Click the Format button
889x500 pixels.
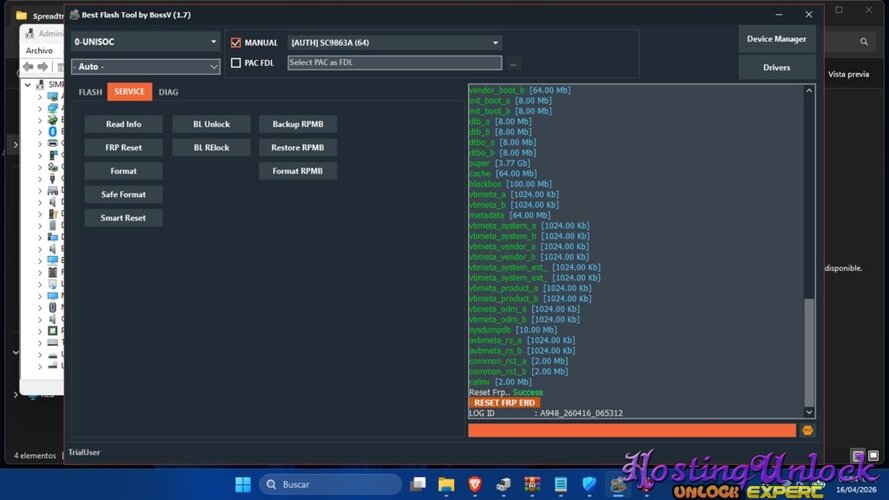click(124, 171)
